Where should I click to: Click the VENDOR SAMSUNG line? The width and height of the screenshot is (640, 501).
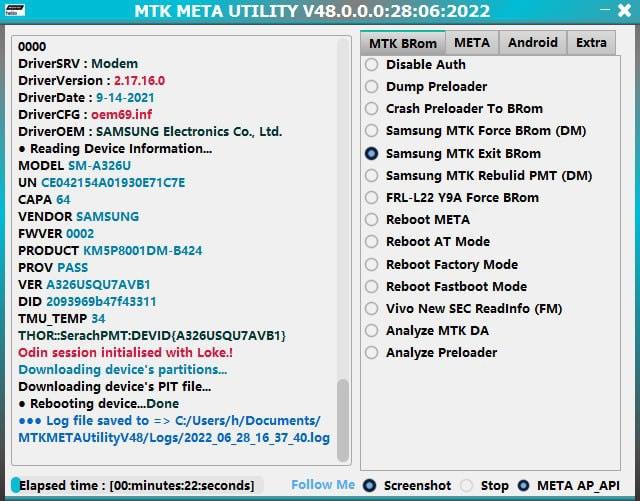click(78, 217)
